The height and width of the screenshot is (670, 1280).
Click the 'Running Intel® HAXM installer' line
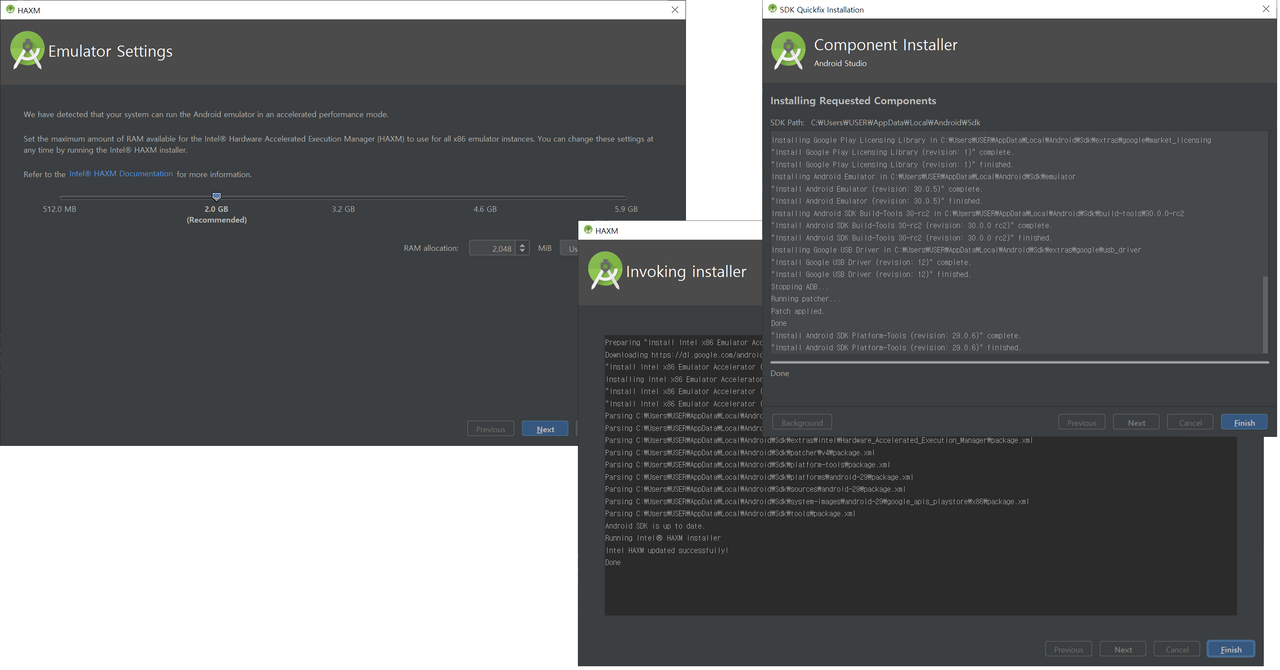pos(663,538)
